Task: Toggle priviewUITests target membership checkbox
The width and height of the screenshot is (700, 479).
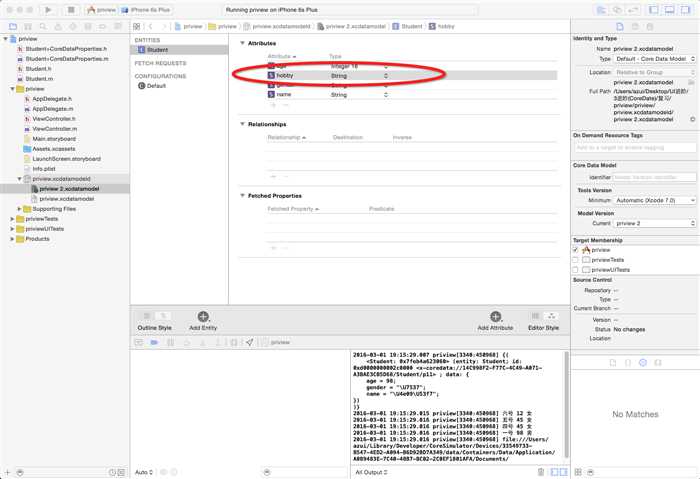Action: 575,270
